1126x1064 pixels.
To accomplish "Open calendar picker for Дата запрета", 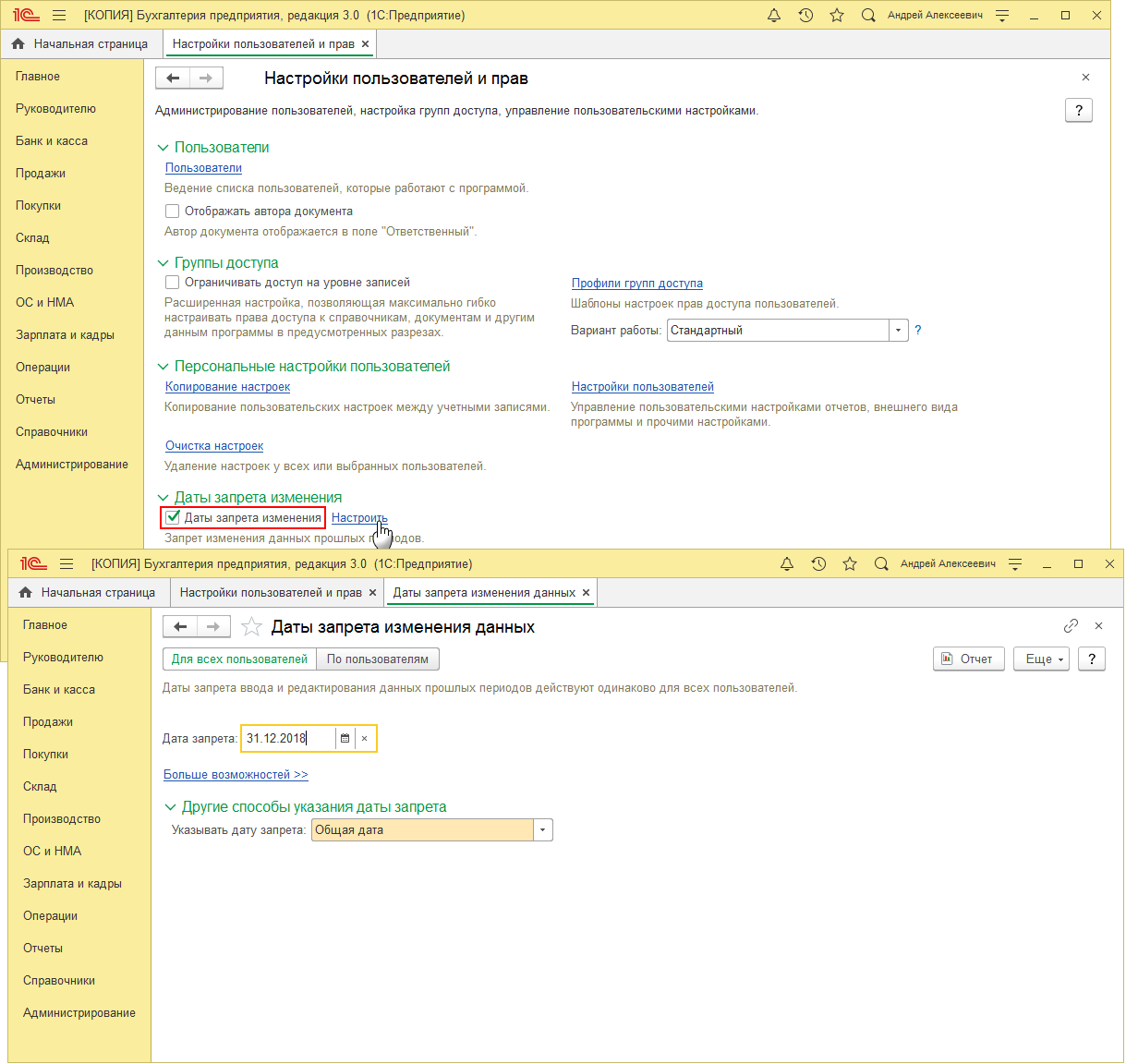I will point(345,739).
